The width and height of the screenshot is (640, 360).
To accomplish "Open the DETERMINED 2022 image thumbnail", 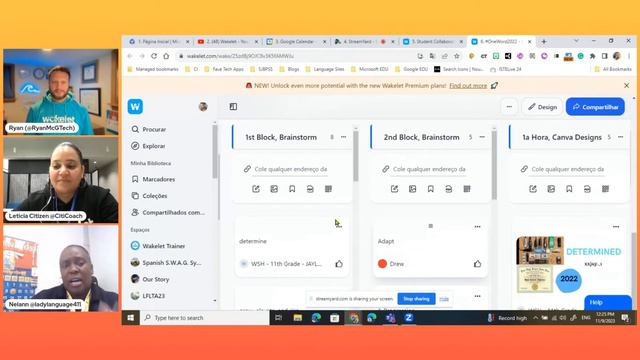I will point(569,264).
